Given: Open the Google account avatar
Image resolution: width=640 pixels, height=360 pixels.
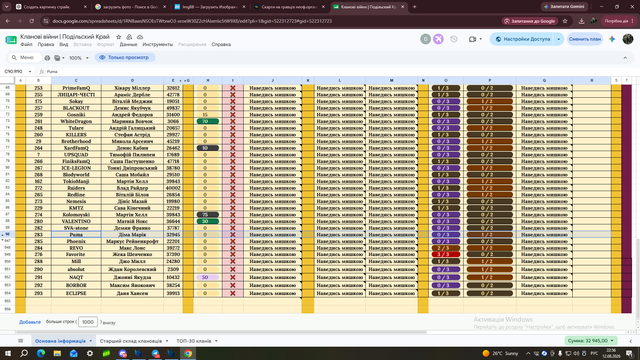Looking at the screenshot, I should 628,39.
